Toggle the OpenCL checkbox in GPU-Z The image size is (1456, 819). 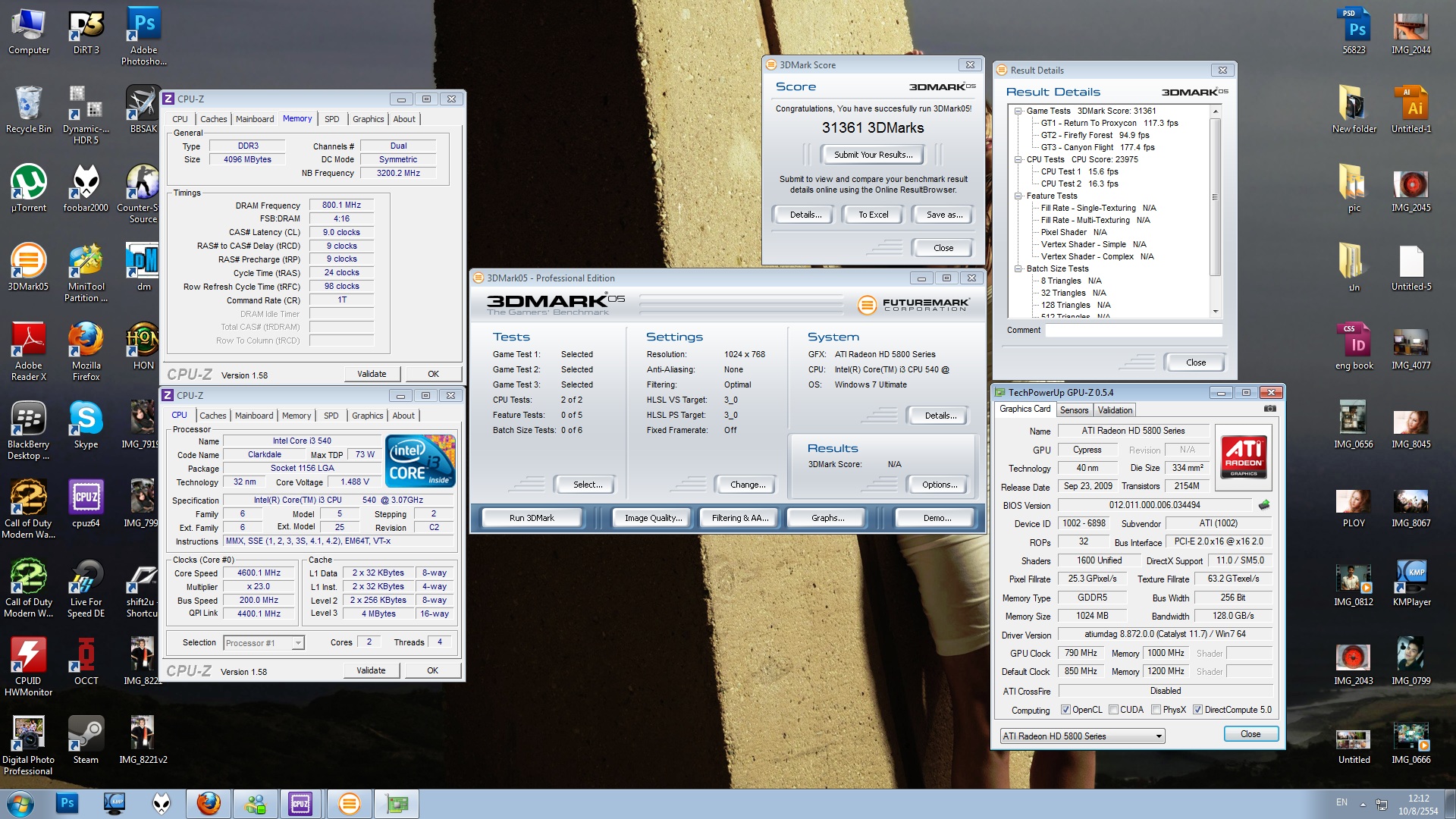[x=1065, y=710]
